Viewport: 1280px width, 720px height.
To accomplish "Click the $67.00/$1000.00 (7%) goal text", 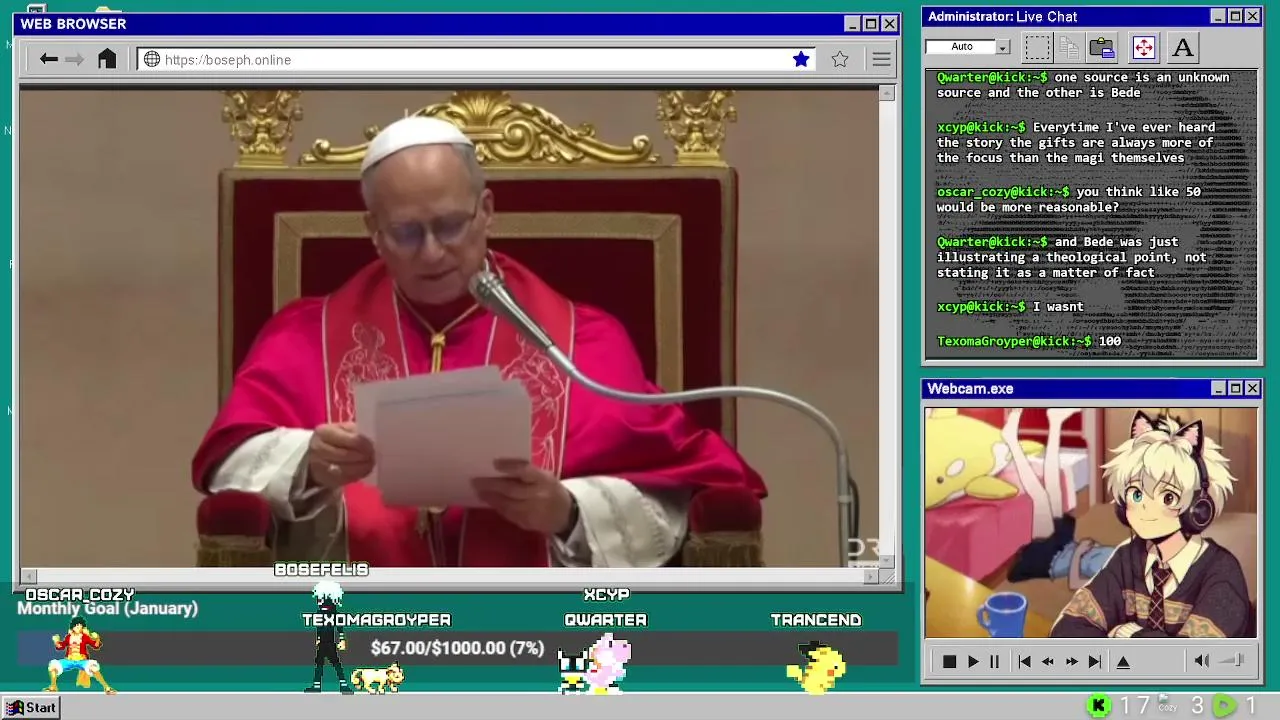I will (457, 648).
